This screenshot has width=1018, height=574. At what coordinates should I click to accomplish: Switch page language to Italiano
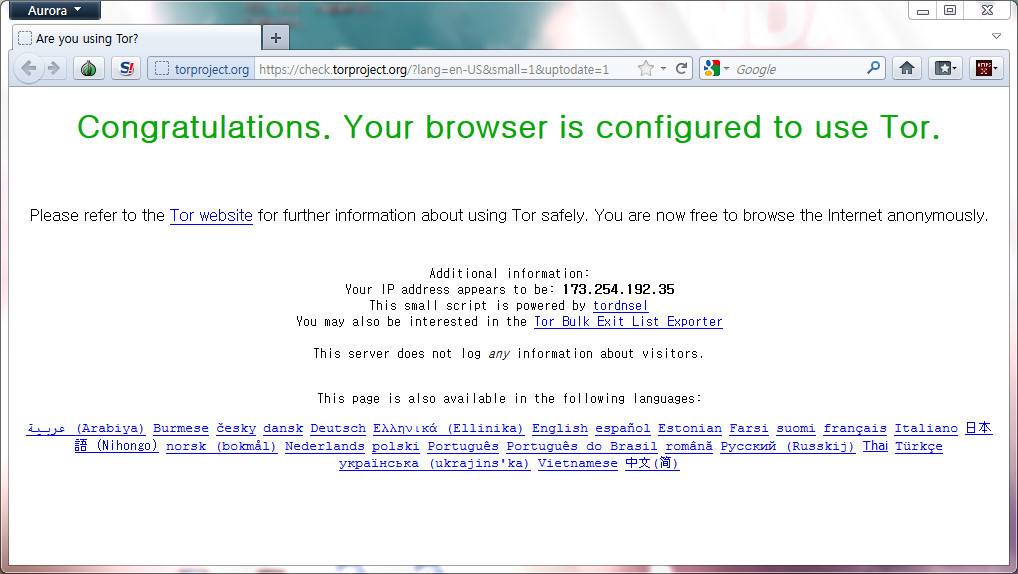(x=926, y=429)
